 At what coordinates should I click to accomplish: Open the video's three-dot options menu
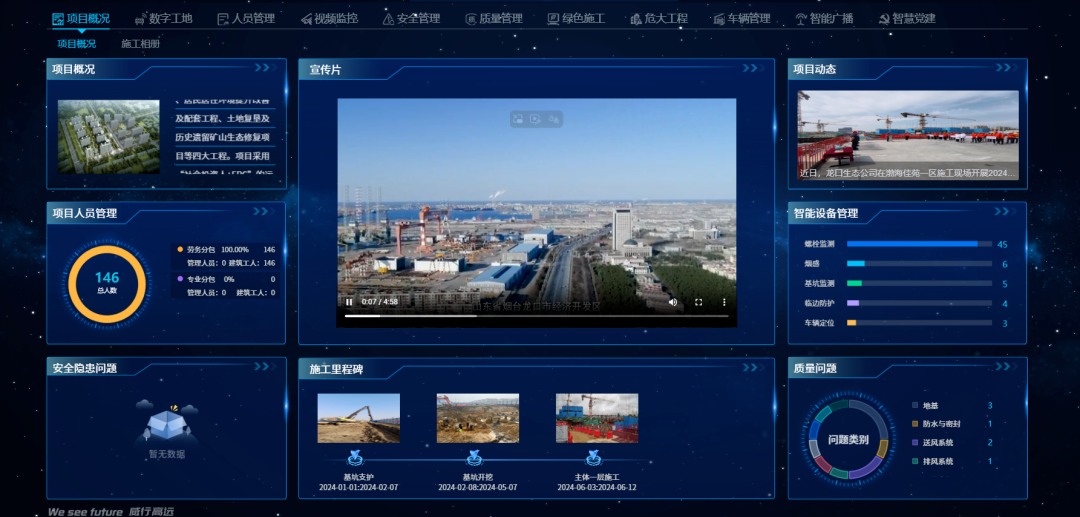click(725, 302)
